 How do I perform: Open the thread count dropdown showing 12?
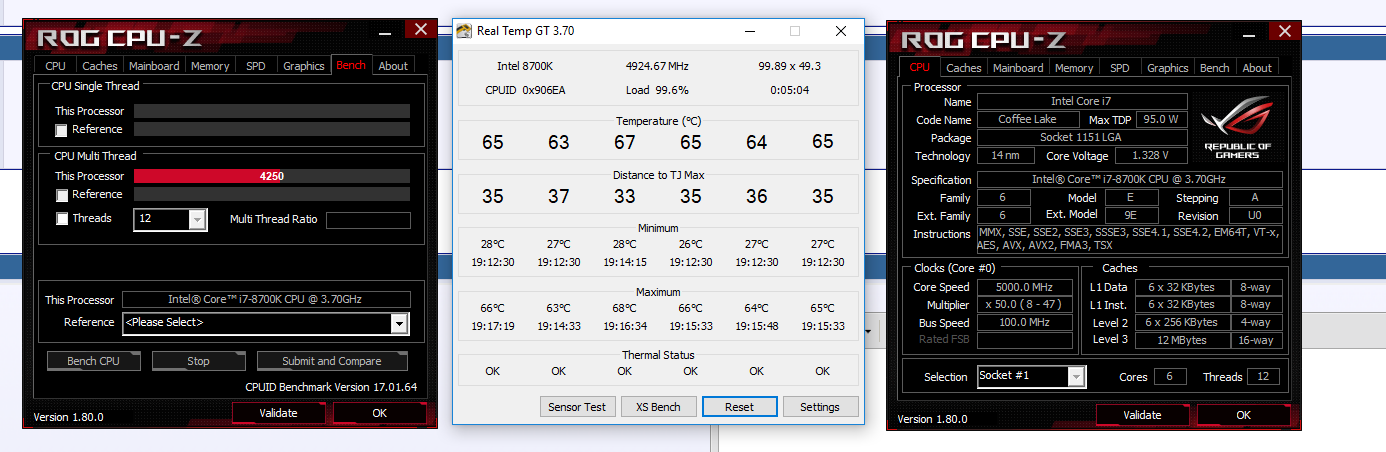pos(197,219)
